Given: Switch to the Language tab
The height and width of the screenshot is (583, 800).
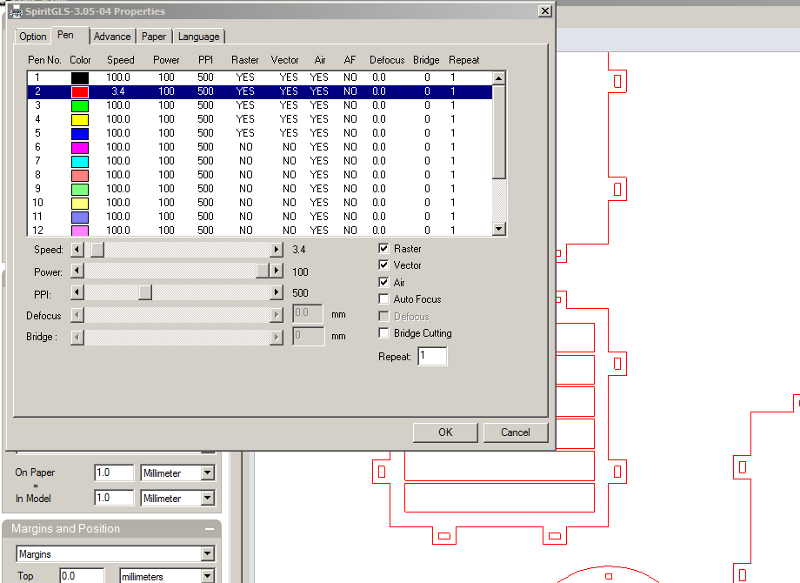Looking at the screenshot, I should coord(198,36).
